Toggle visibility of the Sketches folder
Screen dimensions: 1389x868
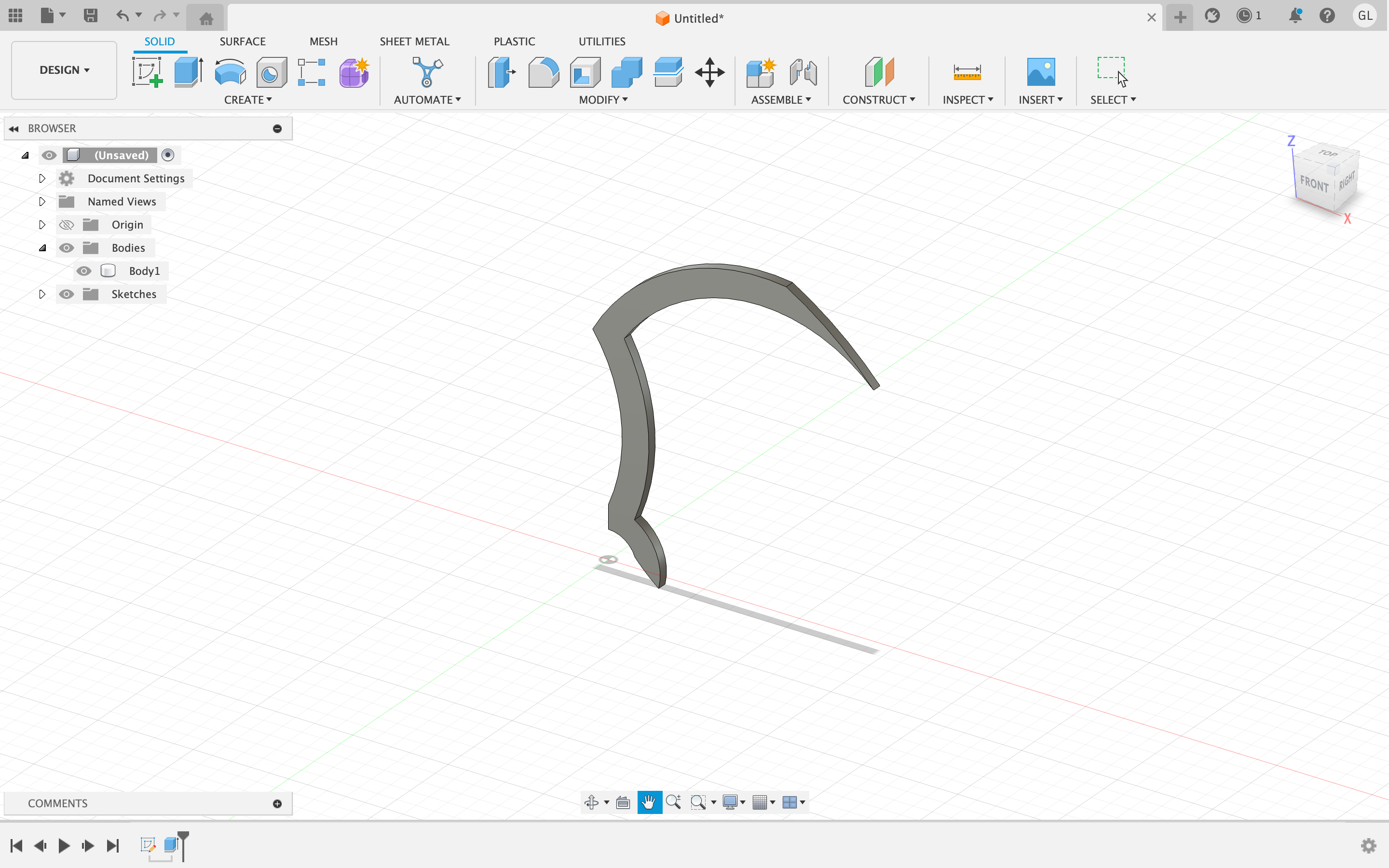(x=67, y=295)
